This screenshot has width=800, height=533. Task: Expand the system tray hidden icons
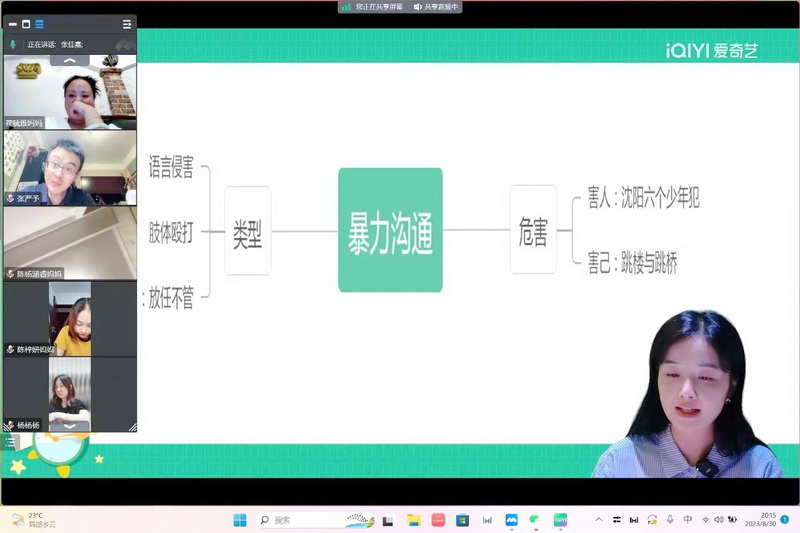(x=599, y=520)
